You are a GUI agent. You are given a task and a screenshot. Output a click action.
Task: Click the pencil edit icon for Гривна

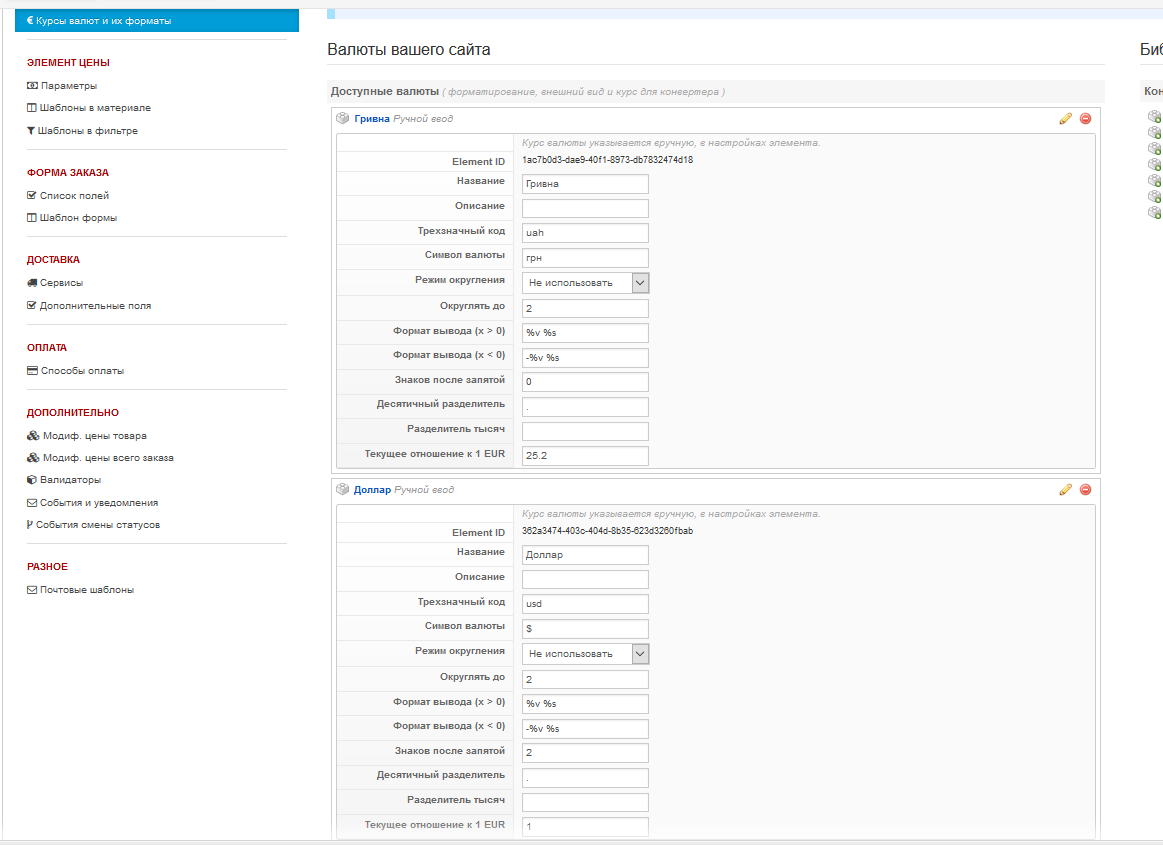tap(1065, 118)
